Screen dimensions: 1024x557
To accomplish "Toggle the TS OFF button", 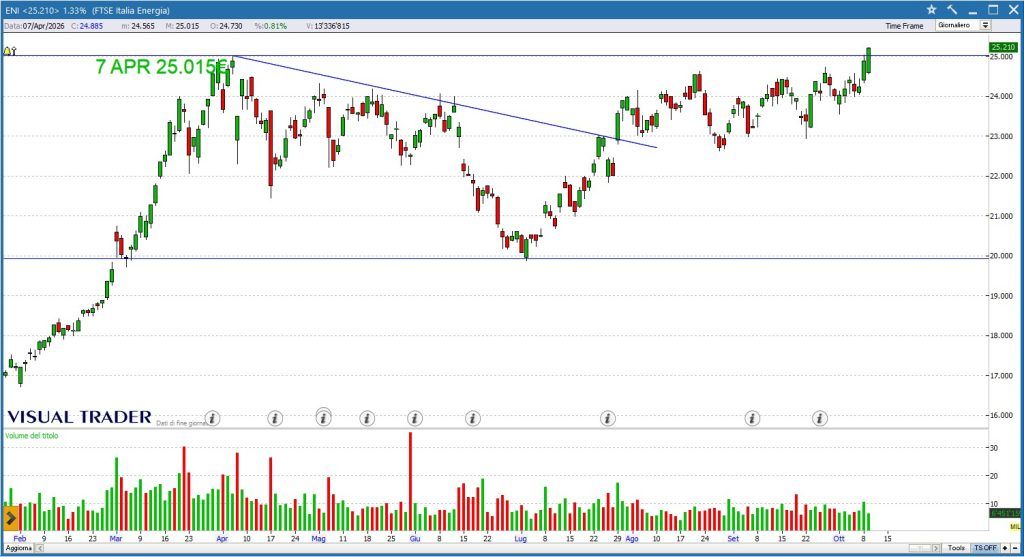I will tap(985, 548).
